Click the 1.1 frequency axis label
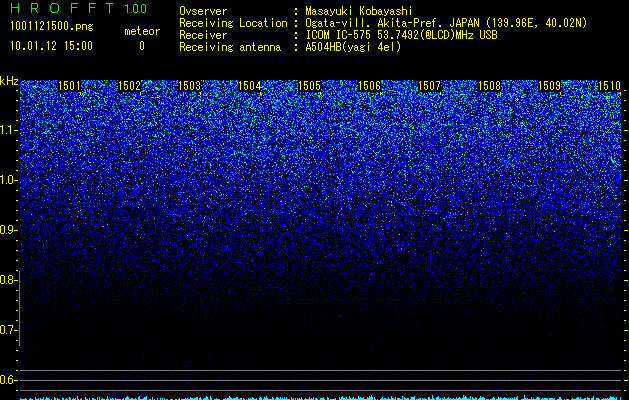The width and height of the screenshot is (629, 400). click(9, 130)
